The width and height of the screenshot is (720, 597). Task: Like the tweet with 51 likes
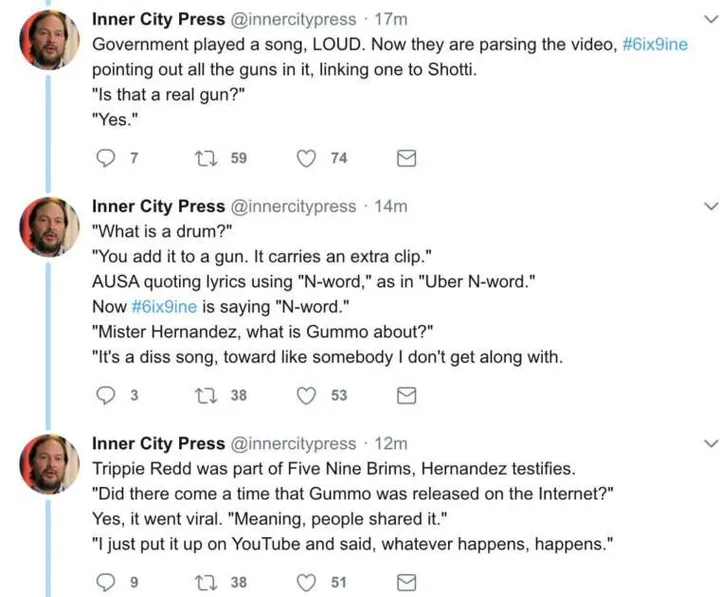[x=308, y=582]
